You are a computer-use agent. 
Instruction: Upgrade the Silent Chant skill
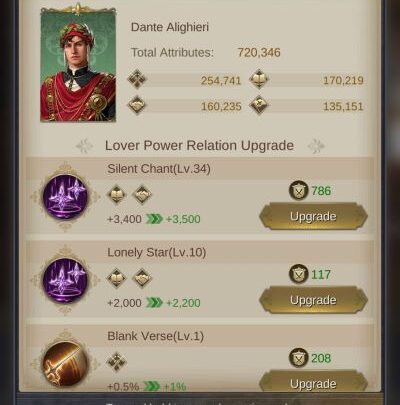pos(313,216)
